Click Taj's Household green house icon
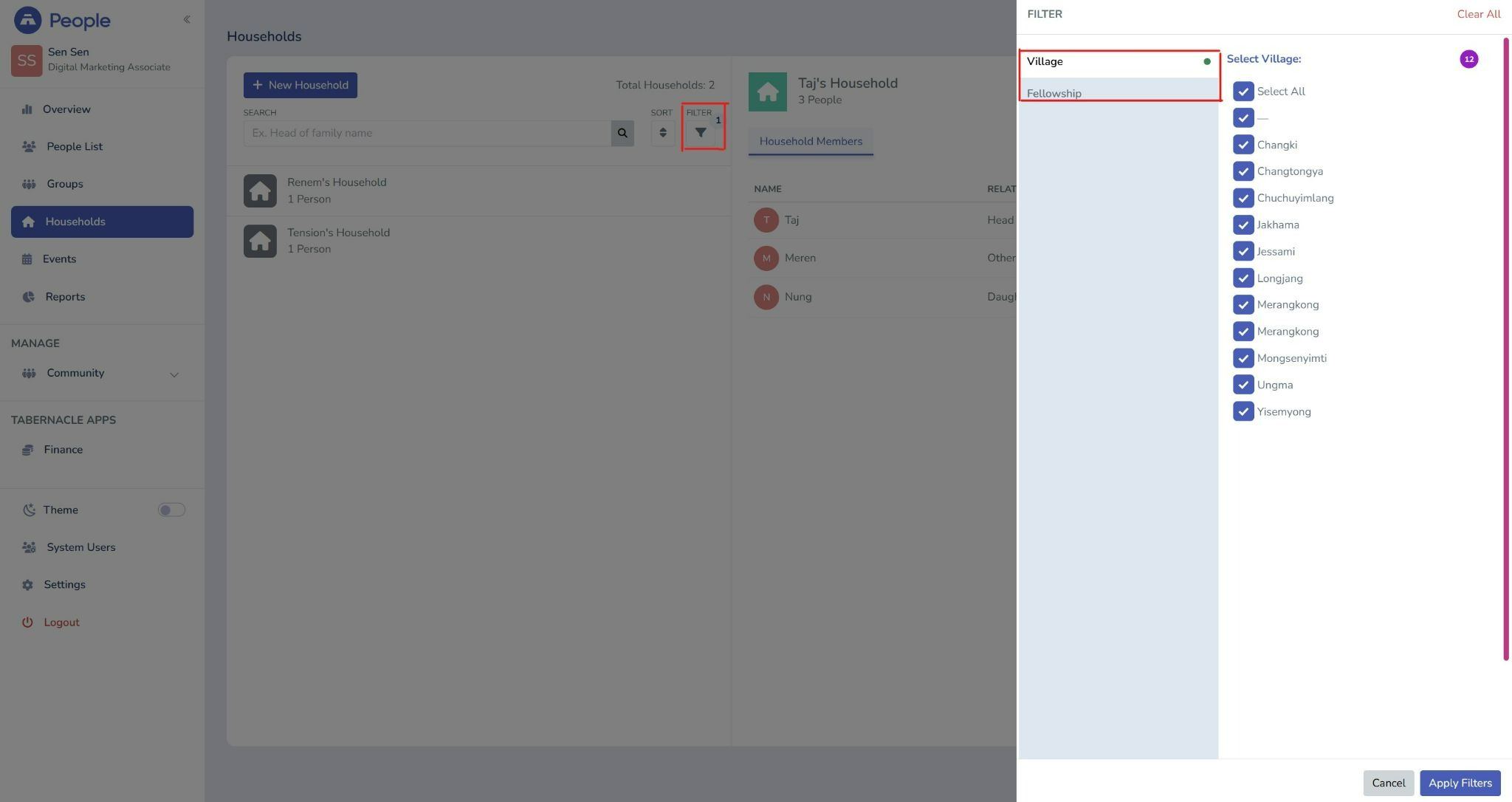Image resolution: width=1512 pixels, height=802 pixels. coord(768,92)
